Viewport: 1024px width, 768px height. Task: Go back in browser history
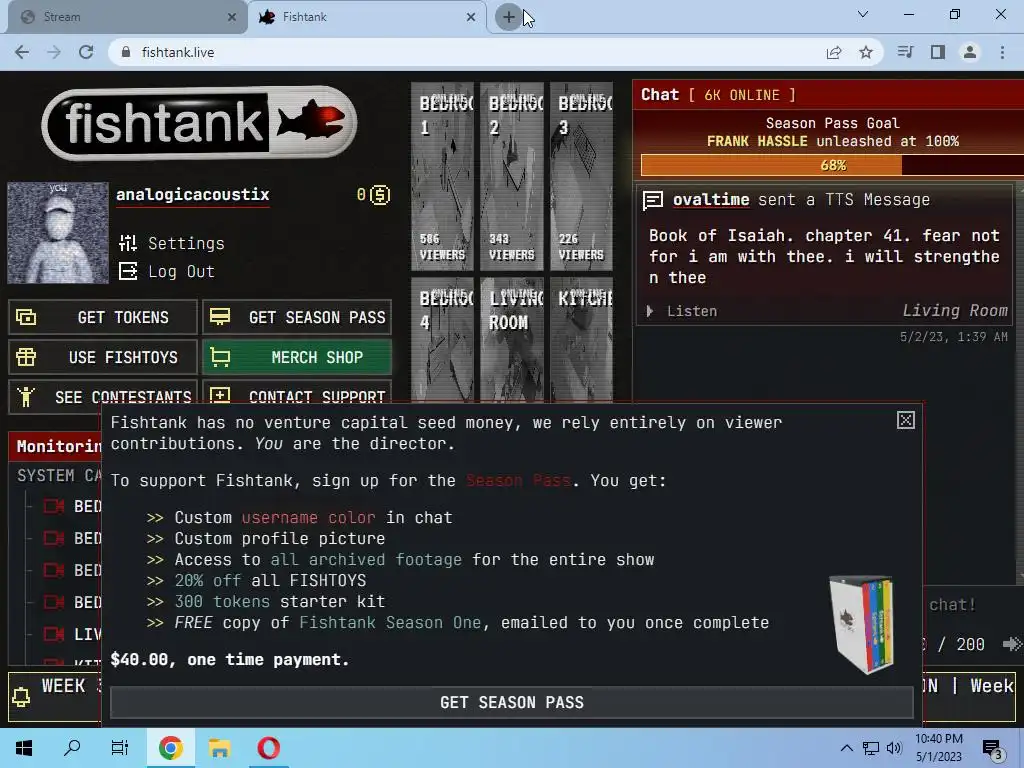coord(22,52)
